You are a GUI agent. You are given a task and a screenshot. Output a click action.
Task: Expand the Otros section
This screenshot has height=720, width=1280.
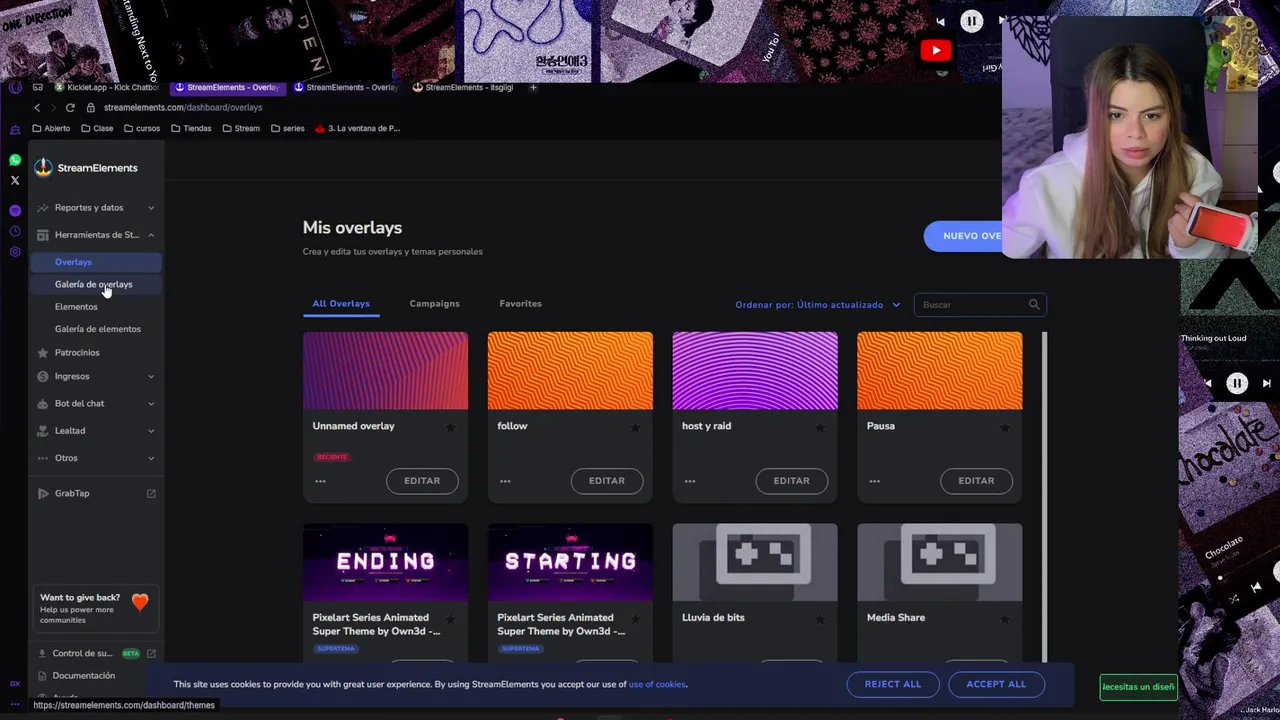(96, 458)
